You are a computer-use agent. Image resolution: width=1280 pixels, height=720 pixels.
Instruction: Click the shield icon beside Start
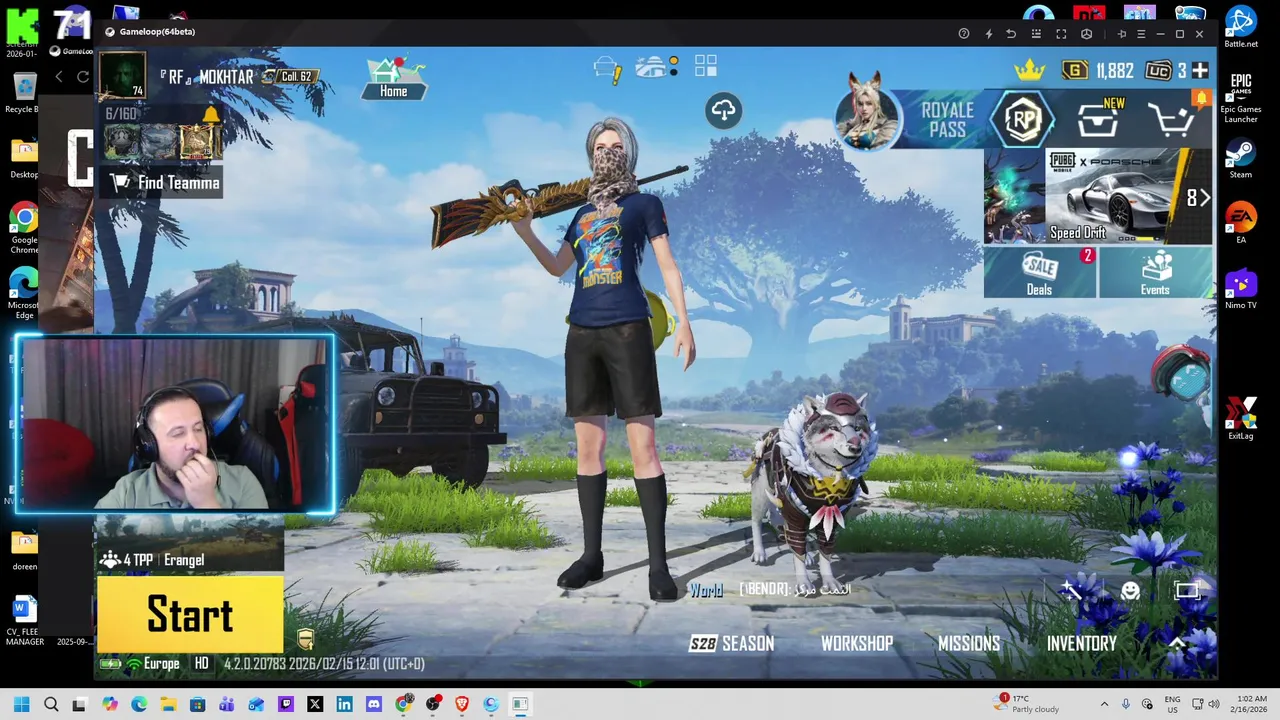pyautogui.click(x=306, y=639)
